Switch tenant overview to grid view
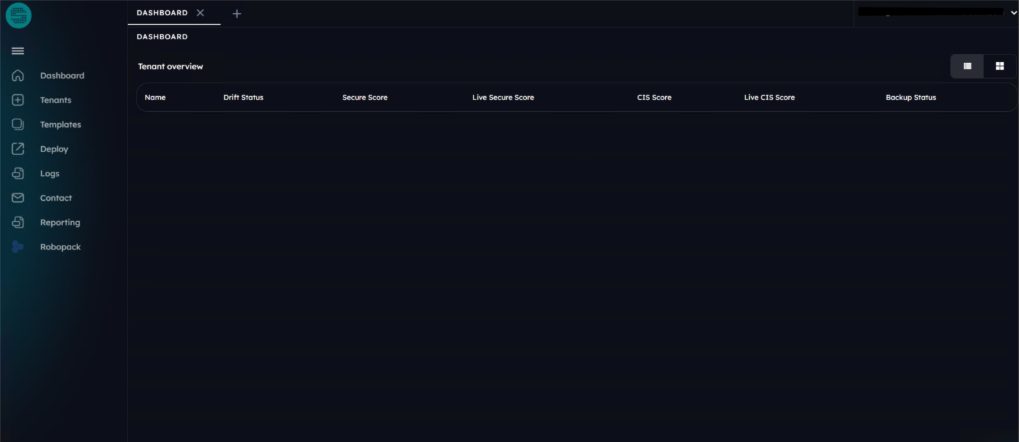This screenshot has height=442, width=1020. [999, 66]
